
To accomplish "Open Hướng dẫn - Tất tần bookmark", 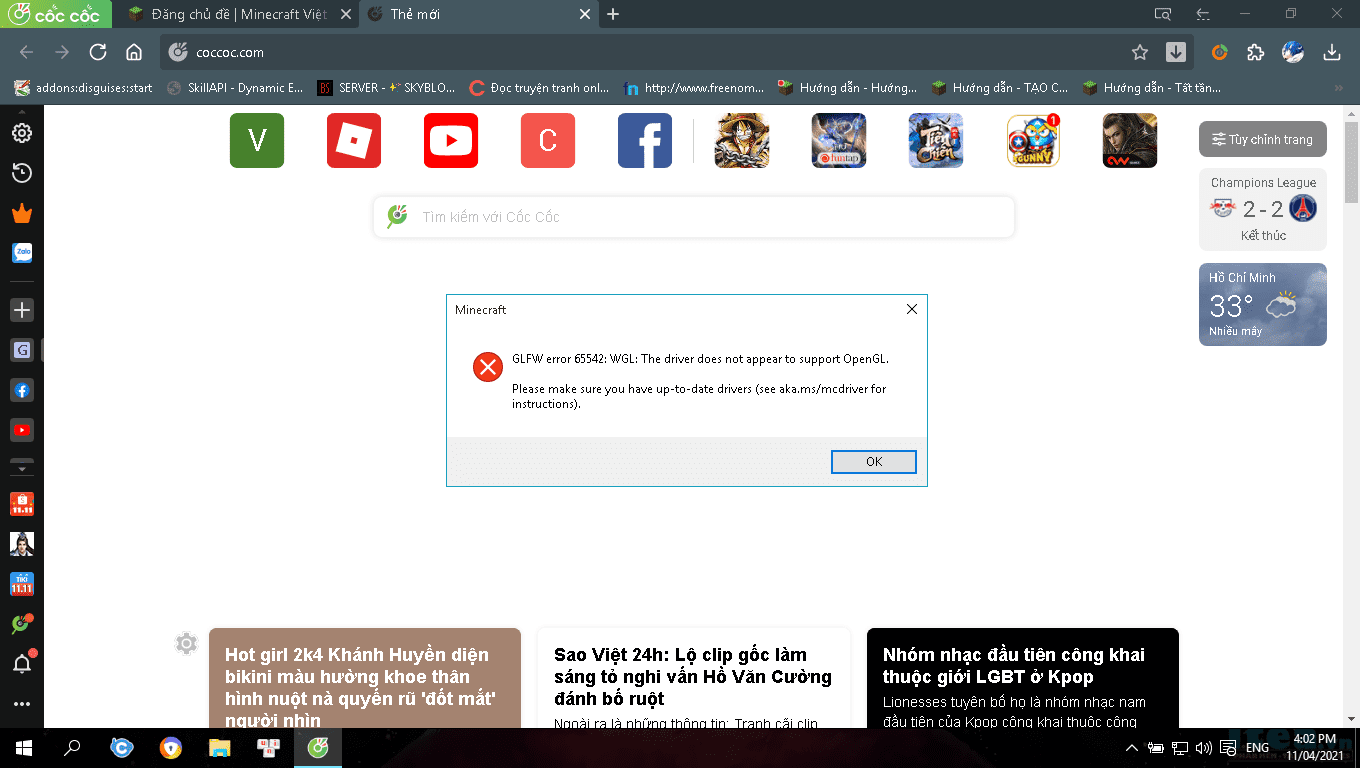I will click(x=1152, y=88).
